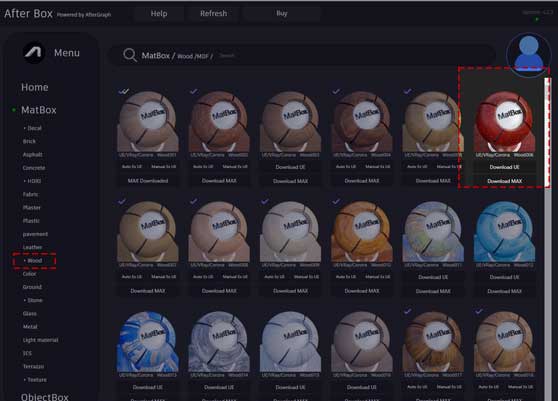
Task: Select the Wood004 dark brown material thumbnail
Action: tap(362, 122)
